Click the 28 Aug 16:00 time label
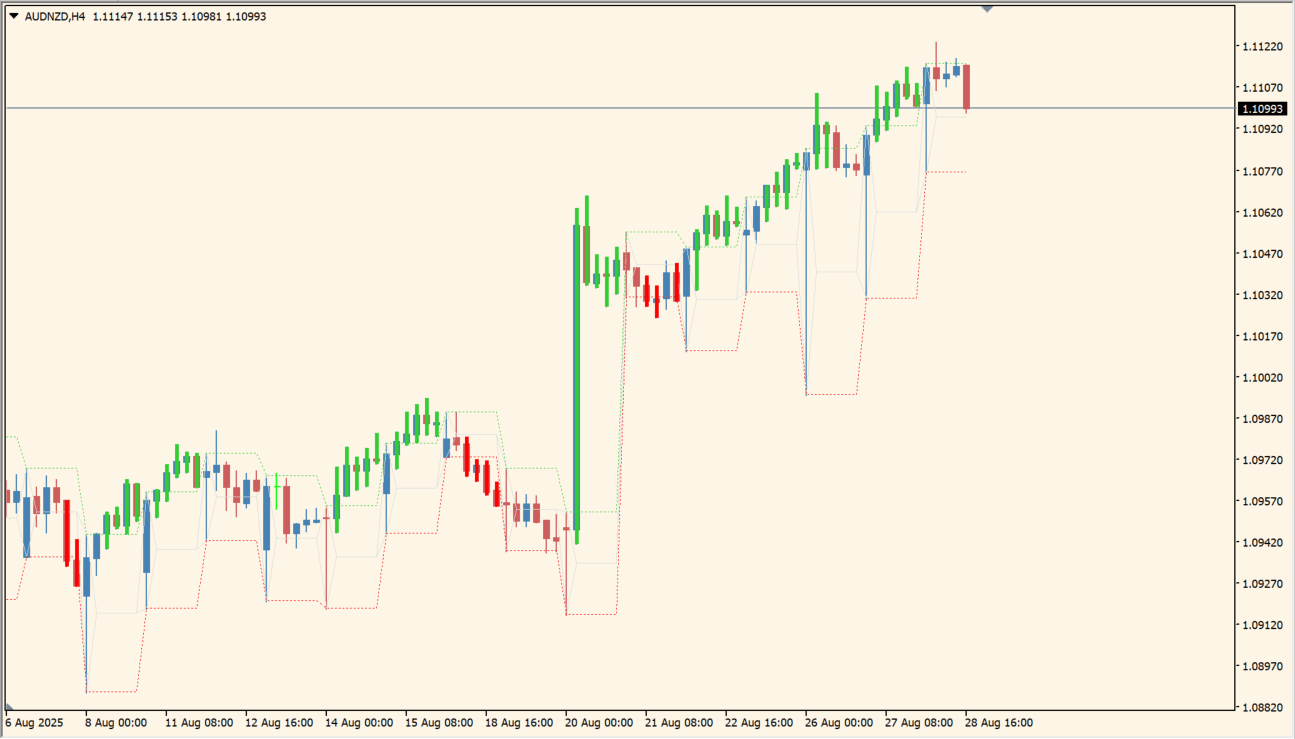Image resolution: width=1295 pixels, height=739 pixels. (x=999, y=722)
